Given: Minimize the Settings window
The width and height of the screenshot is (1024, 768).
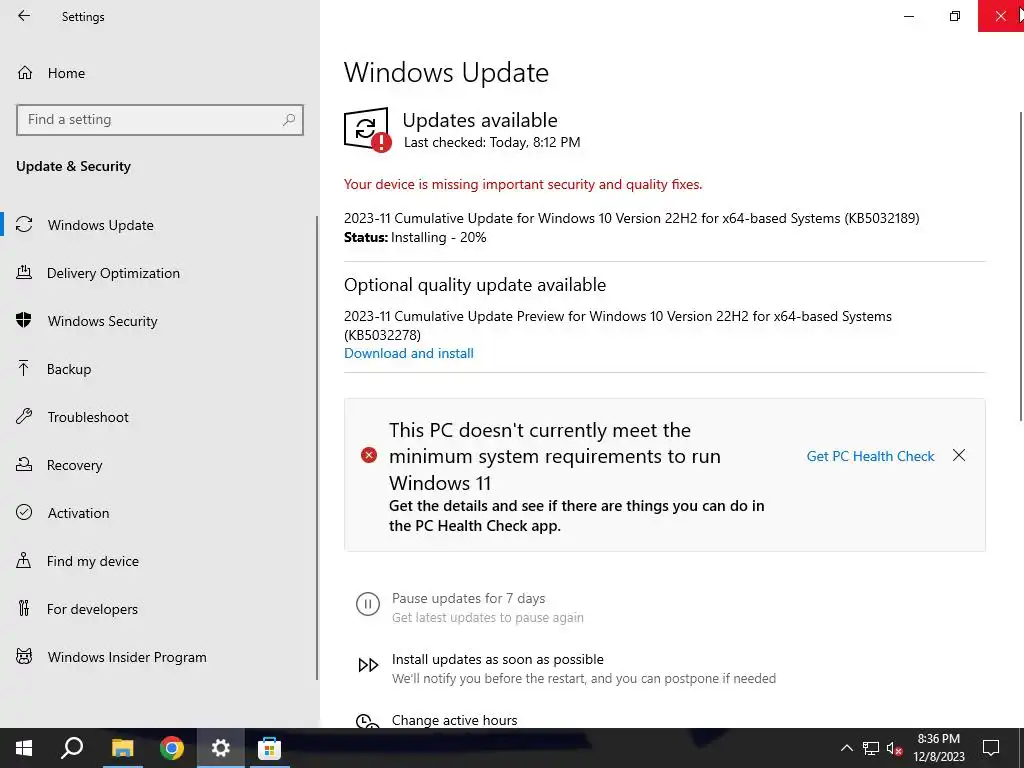Looking at the screenshot, I should click(908, 16).
